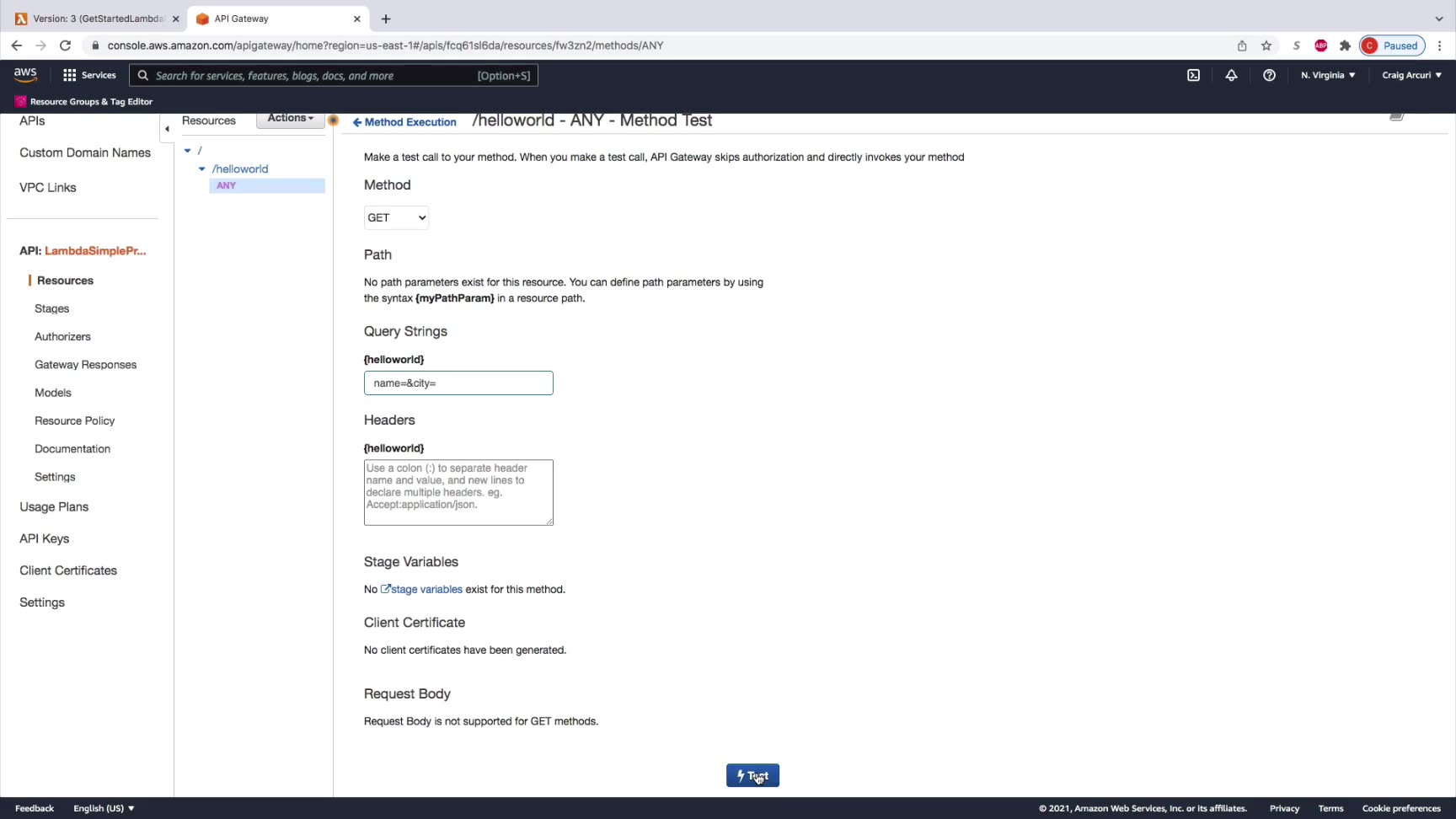Click the Query Strings input field
The width and height of the screenshot is (1456, 819).
click(x=458, y=383)
